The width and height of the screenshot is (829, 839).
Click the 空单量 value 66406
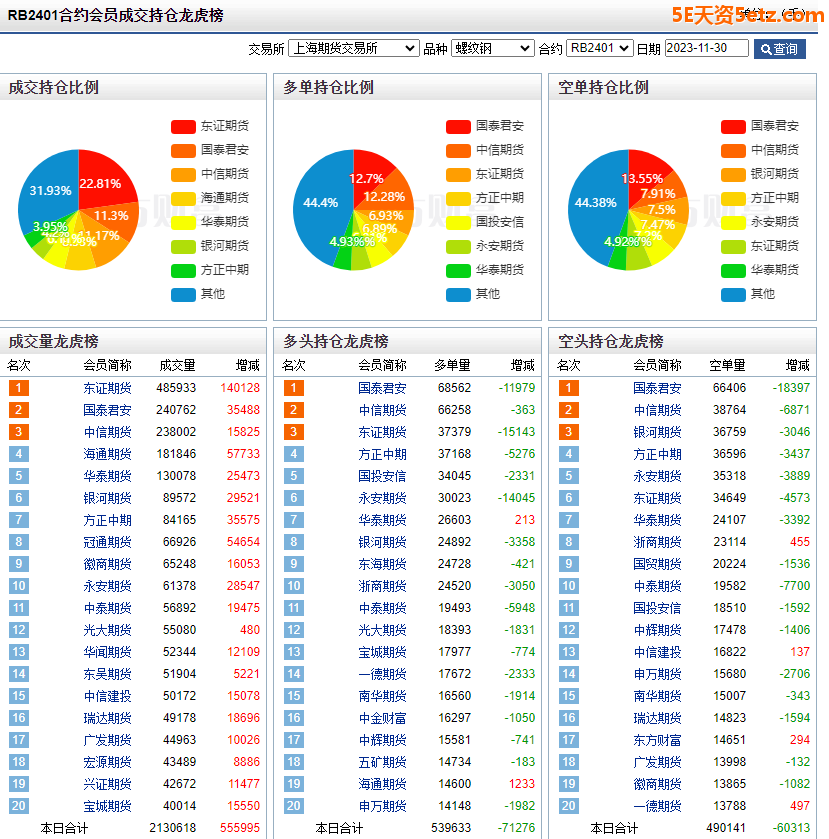click(729, 388)
